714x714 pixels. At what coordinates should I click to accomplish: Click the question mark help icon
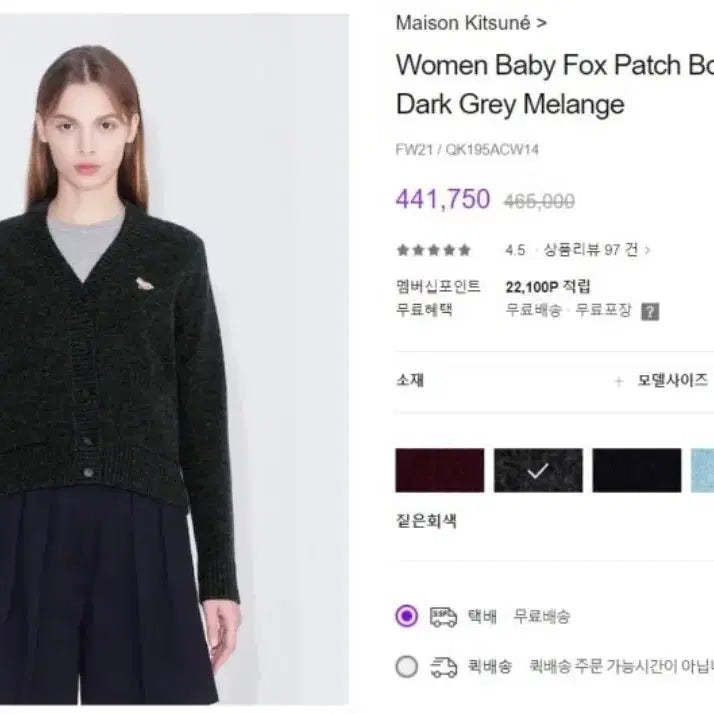pyautogui.click(x=650, y=311)
